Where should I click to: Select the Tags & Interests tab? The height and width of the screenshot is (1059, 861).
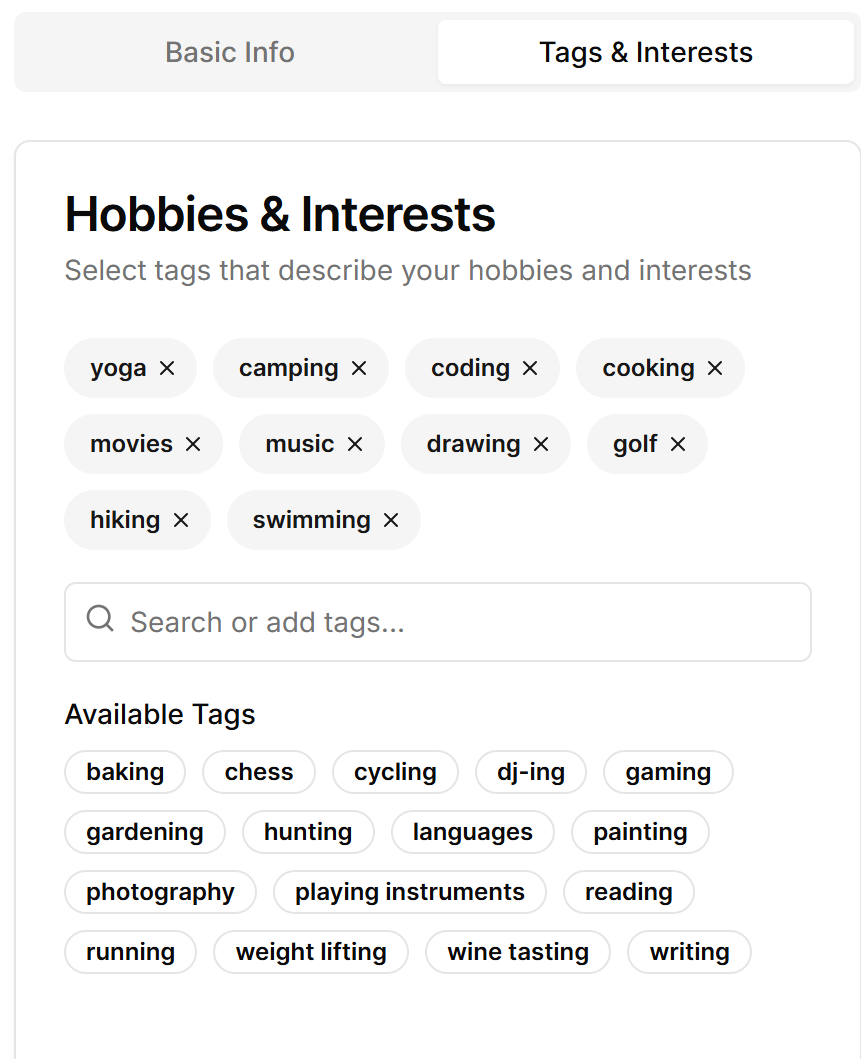click(646, 52)
